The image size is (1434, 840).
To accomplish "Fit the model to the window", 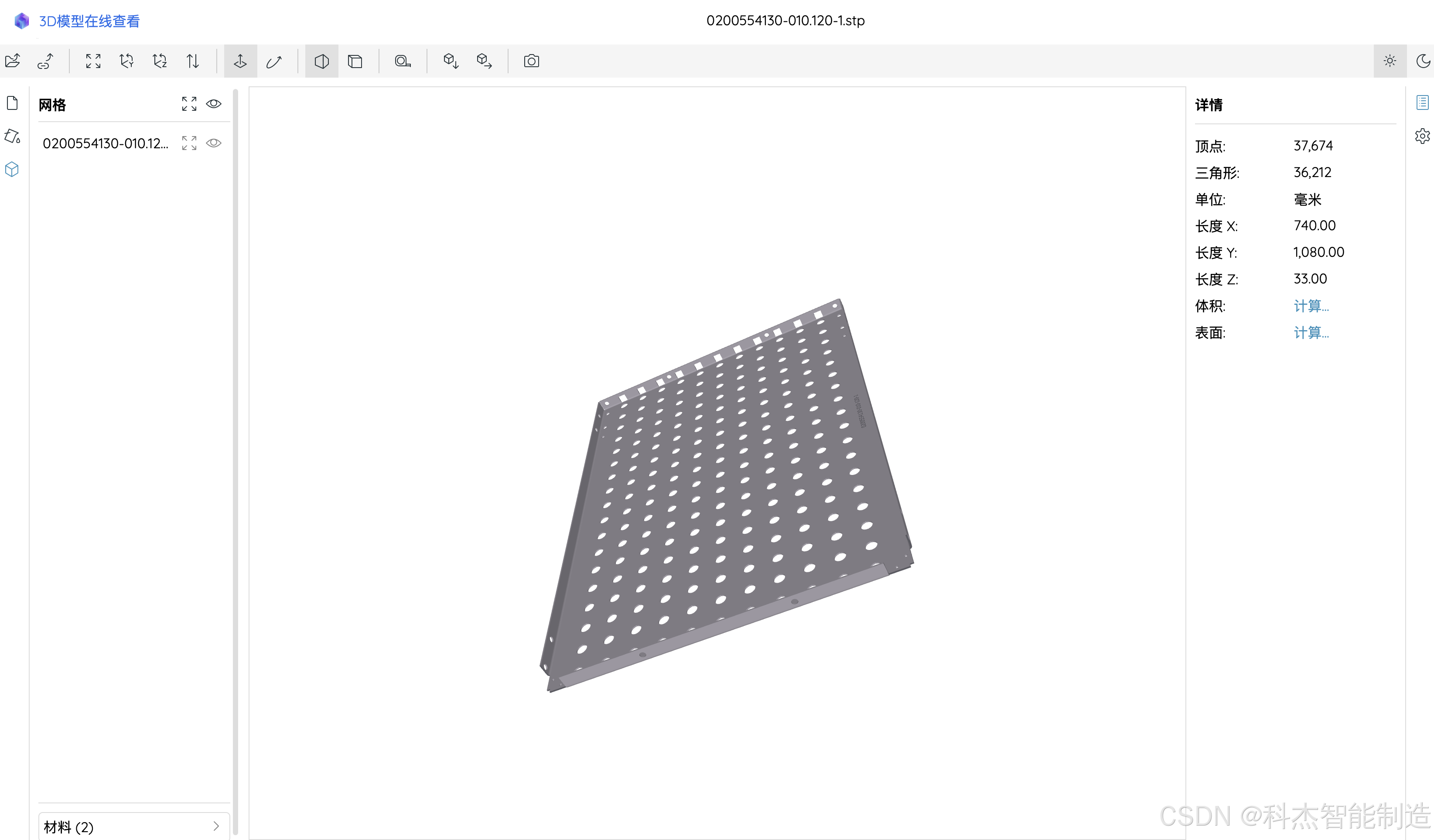I will (x=93, y=61).
